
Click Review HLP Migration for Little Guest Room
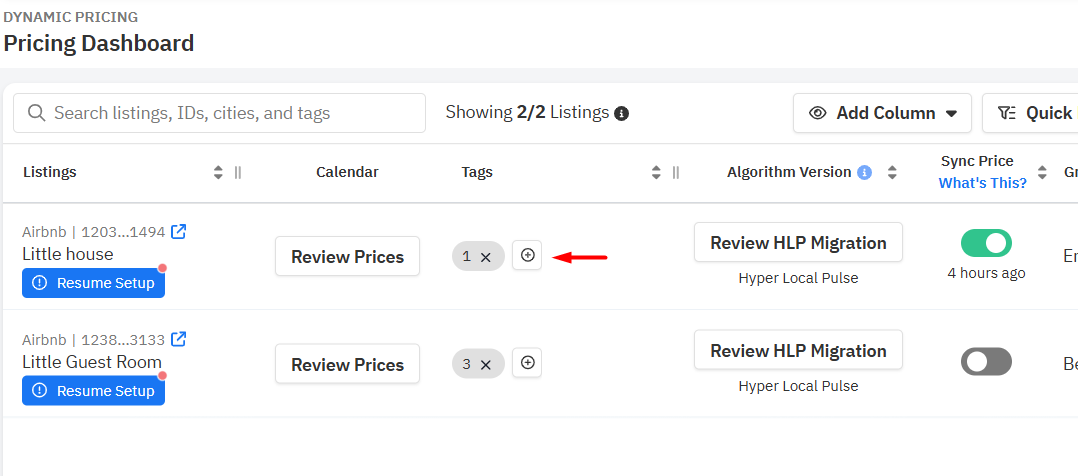pyautogui.click(x=798, y=351)
